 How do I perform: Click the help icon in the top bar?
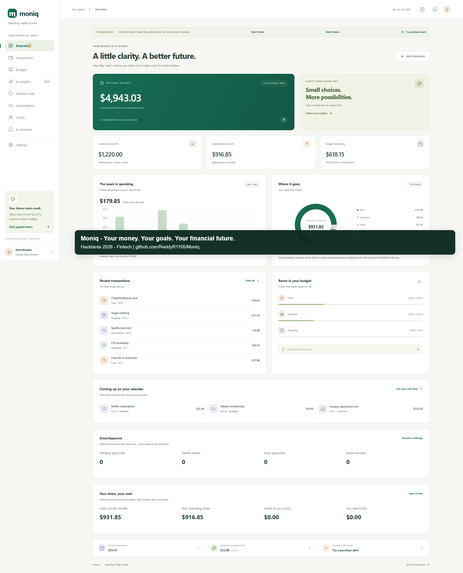(x=422, y=10)
